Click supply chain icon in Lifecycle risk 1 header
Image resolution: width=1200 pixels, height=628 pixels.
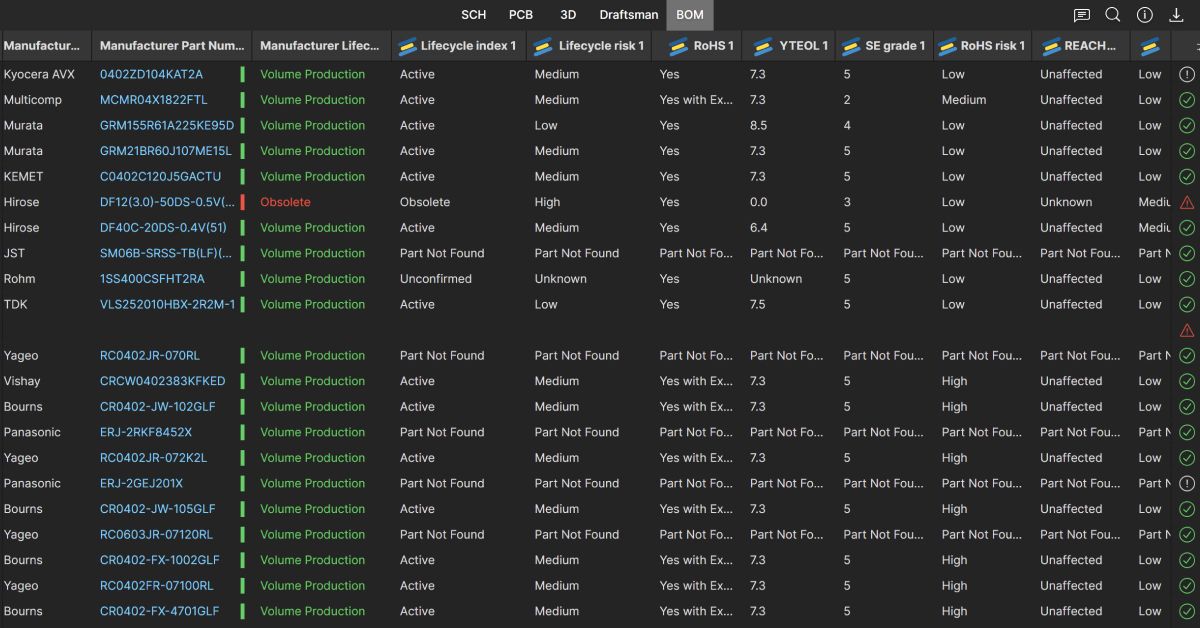(543, 45)
